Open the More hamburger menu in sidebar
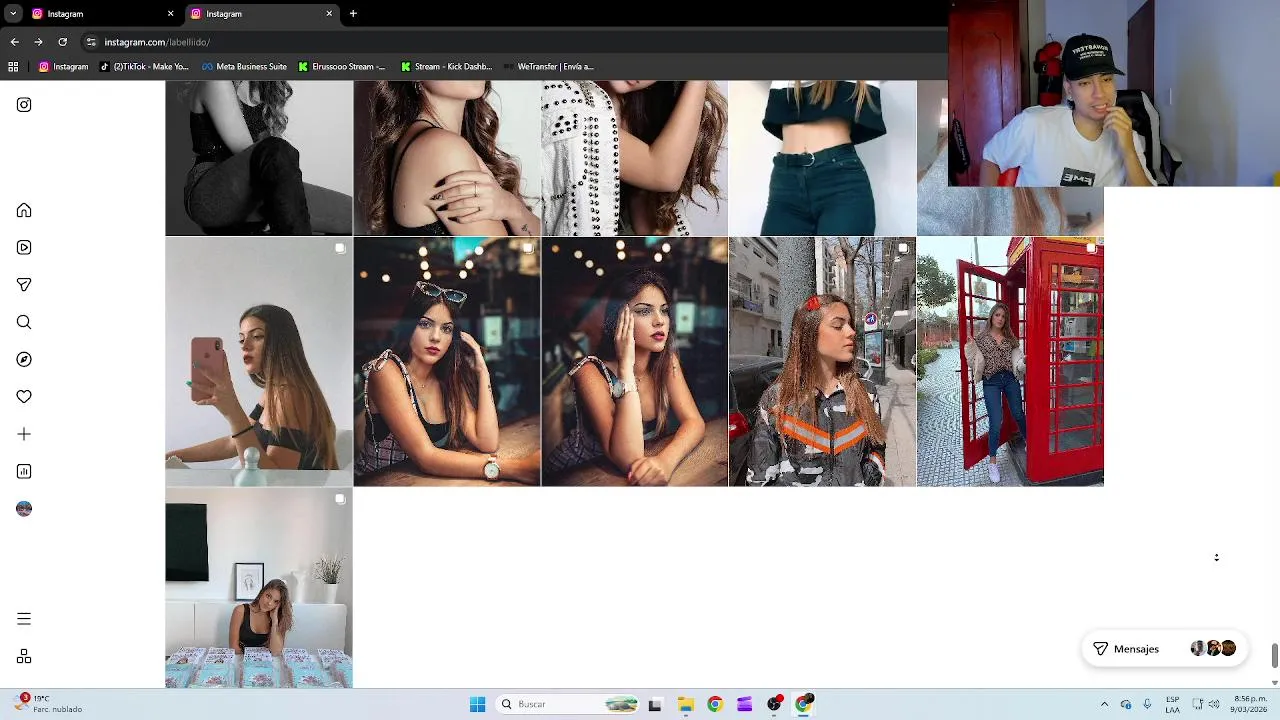 point(24,619)
